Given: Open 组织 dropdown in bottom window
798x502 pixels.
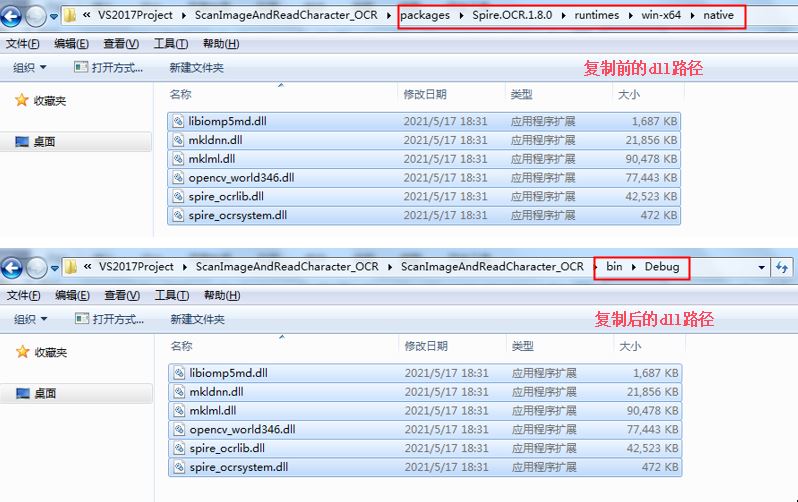Looking at the screenshot, I should click(31, 319).
